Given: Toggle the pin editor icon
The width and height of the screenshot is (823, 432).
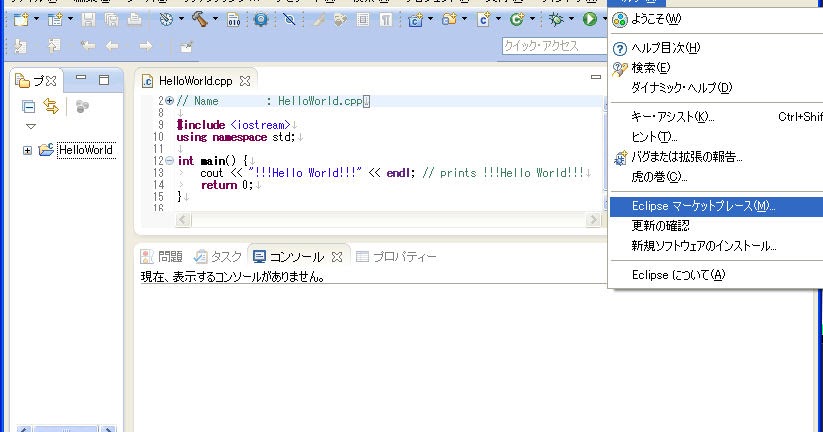Looking at the screenshot, I should click(186, 47).
